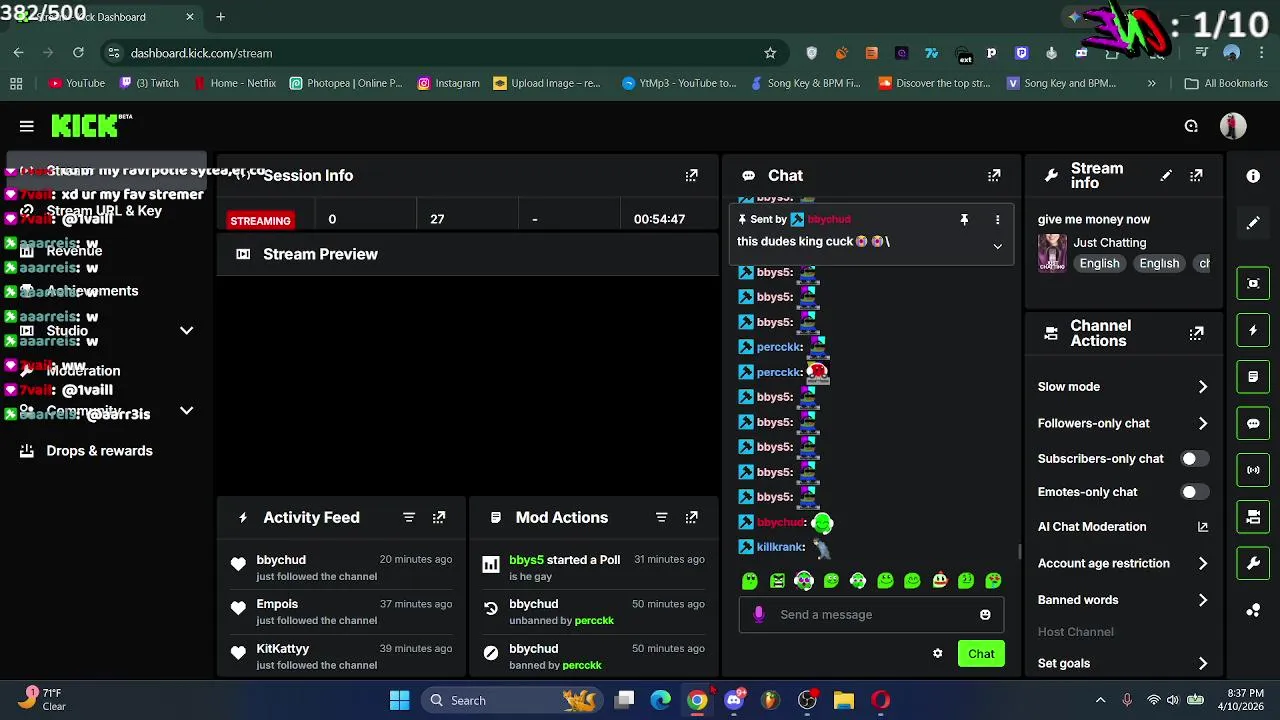Viewport: 1280px width, 720px height.
Task: Click the Kick logo
Action: (x=91, y=125)
